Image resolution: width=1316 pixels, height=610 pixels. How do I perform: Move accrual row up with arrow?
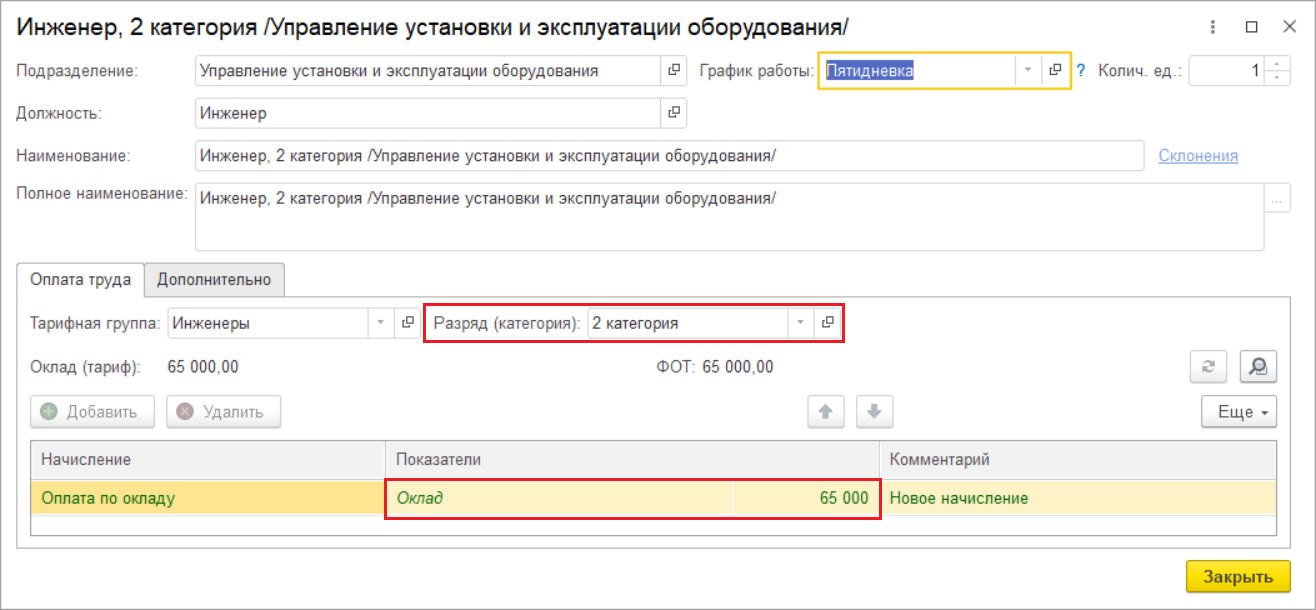pyautogui.click(x=826, y=411)
